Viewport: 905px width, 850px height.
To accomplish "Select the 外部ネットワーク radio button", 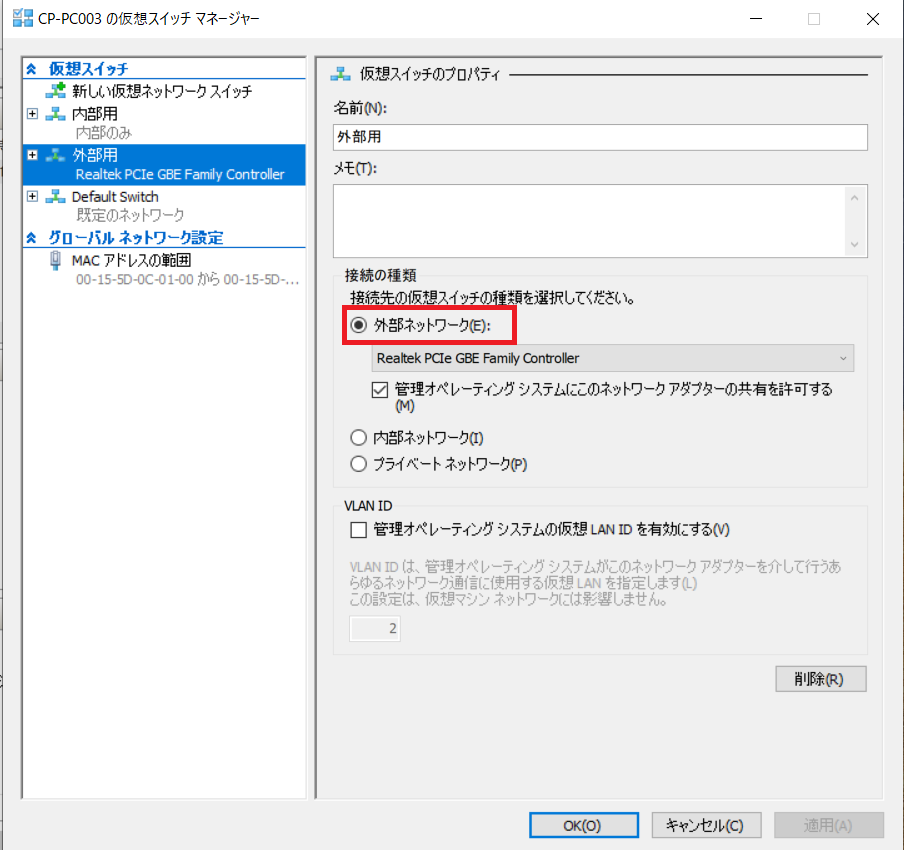I will click(x=359, y=326).
